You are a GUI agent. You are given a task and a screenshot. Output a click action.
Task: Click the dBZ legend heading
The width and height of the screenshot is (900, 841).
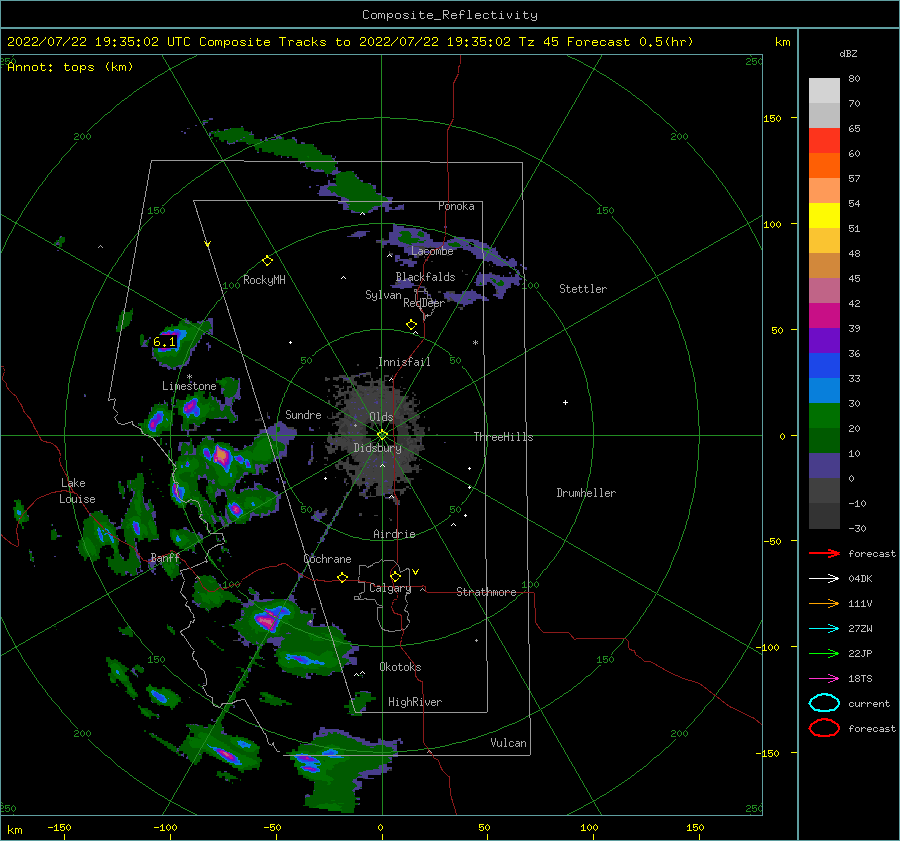[x=848, y=54]
